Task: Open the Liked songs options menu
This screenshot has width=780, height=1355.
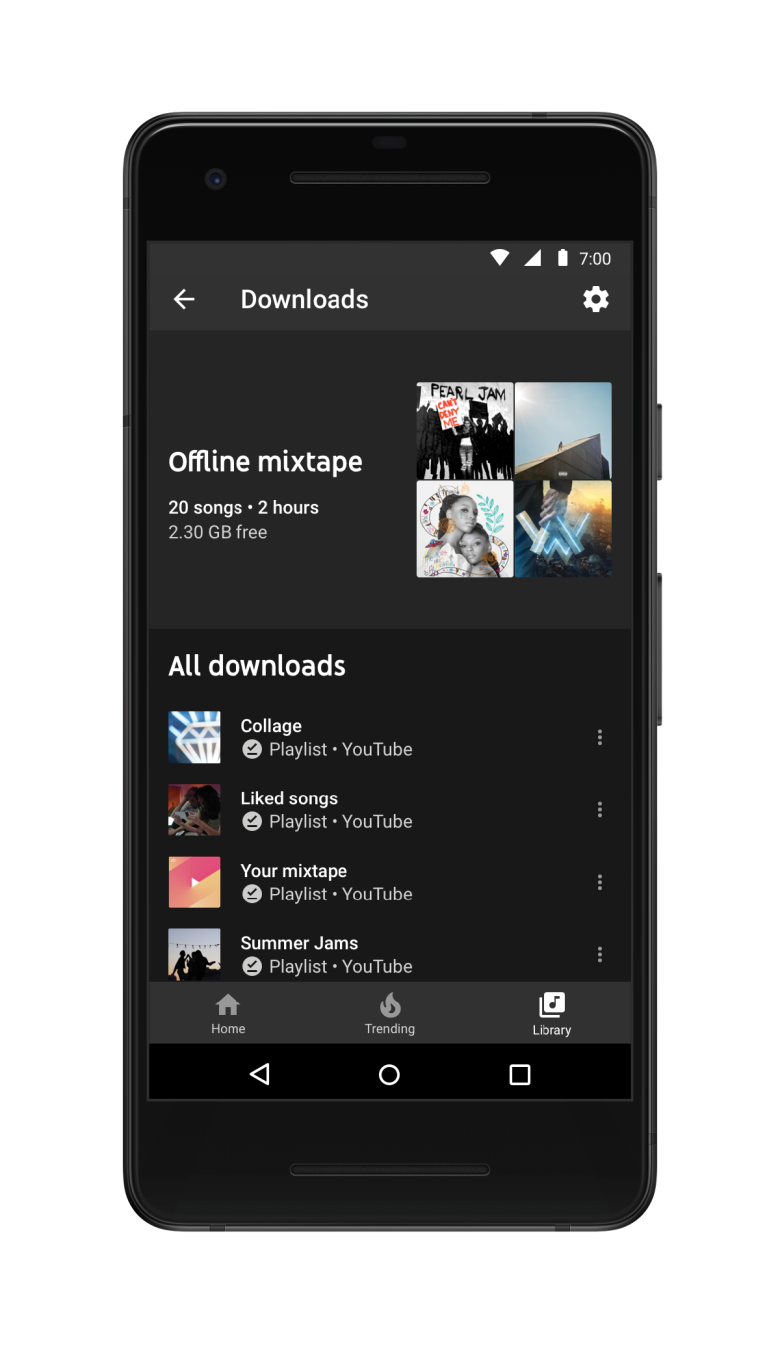Action: pos(600,809)
